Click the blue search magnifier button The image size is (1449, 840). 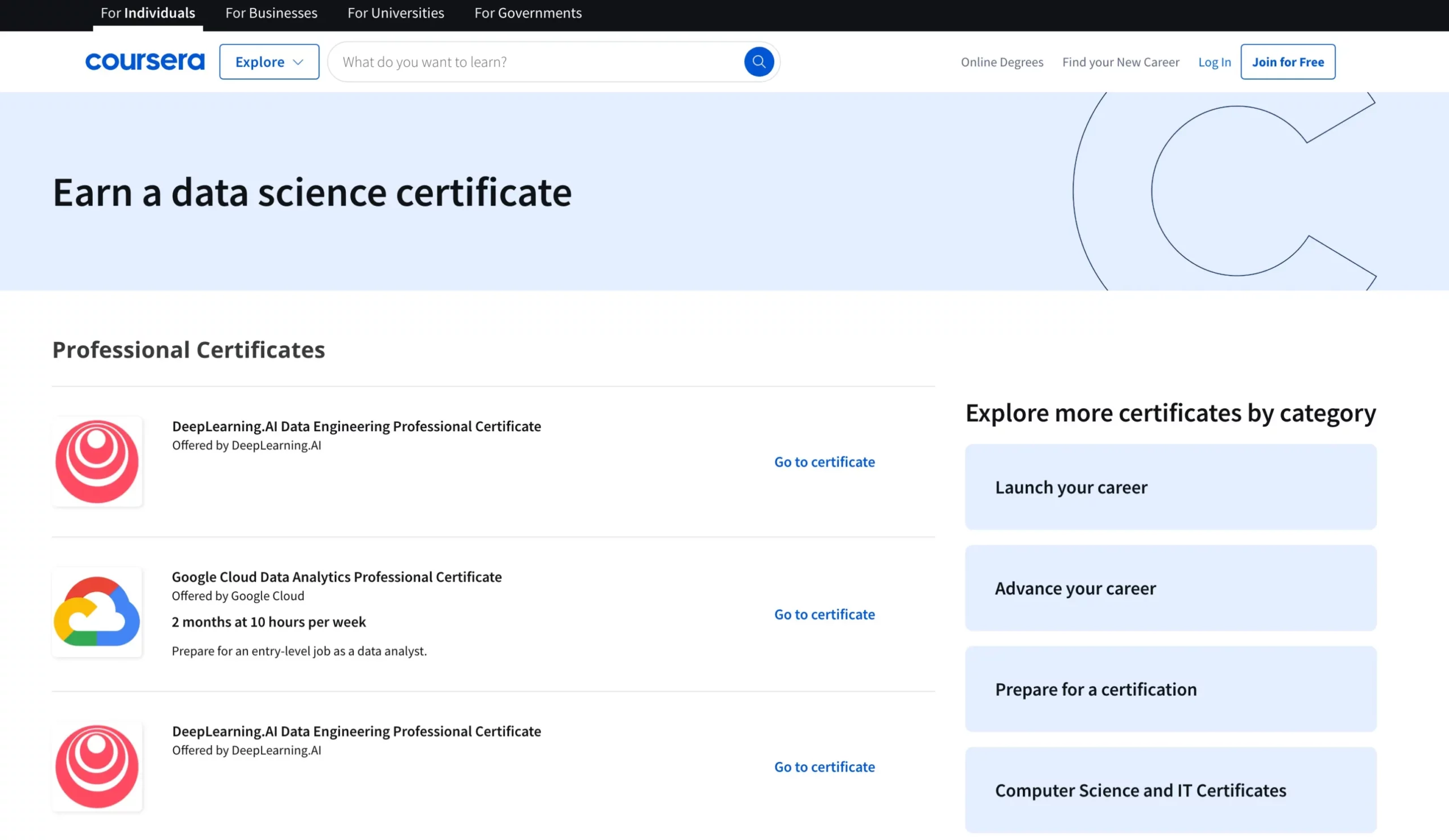point(758,62)
